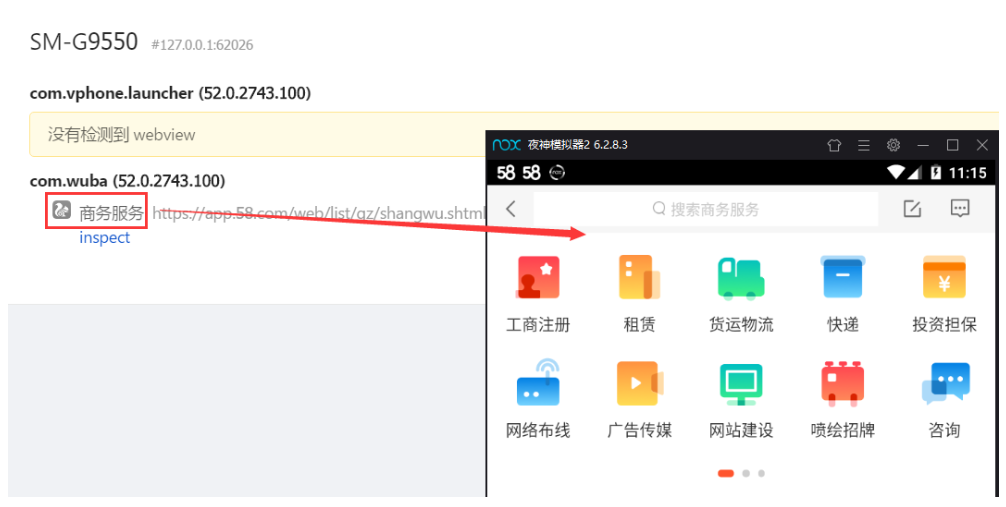The height and width of the screenshot is (507, 1006).
Task: Tap the compose/edit post icon
Action: [912, 208]
